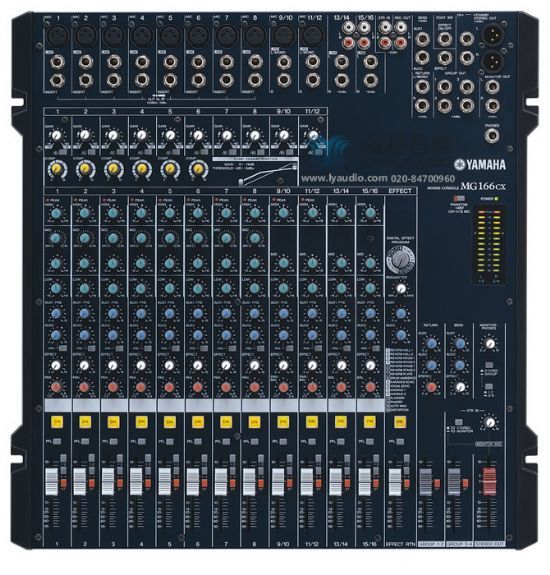Viewport: 550px width, 575px height.
Task: Click the EFFECT RTN fader
Action: [x=395, y=481]
